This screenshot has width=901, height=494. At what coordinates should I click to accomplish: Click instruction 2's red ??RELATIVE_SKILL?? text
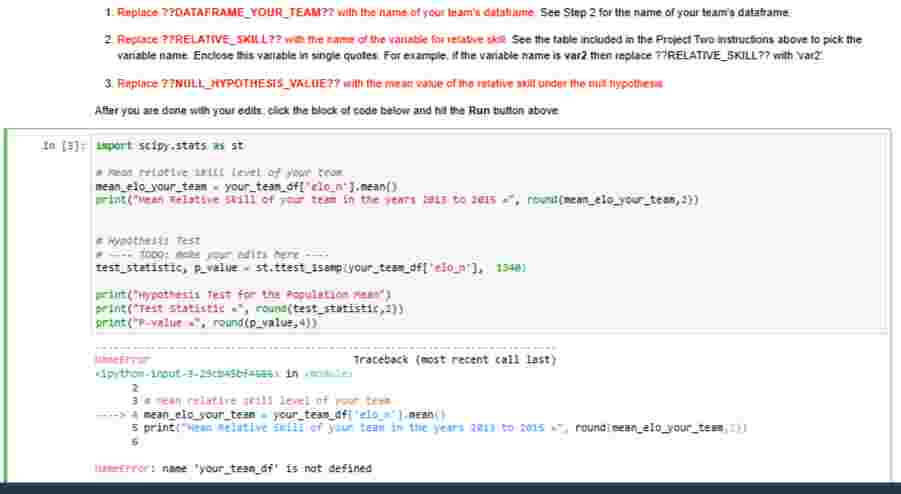(x=311, y=40)
